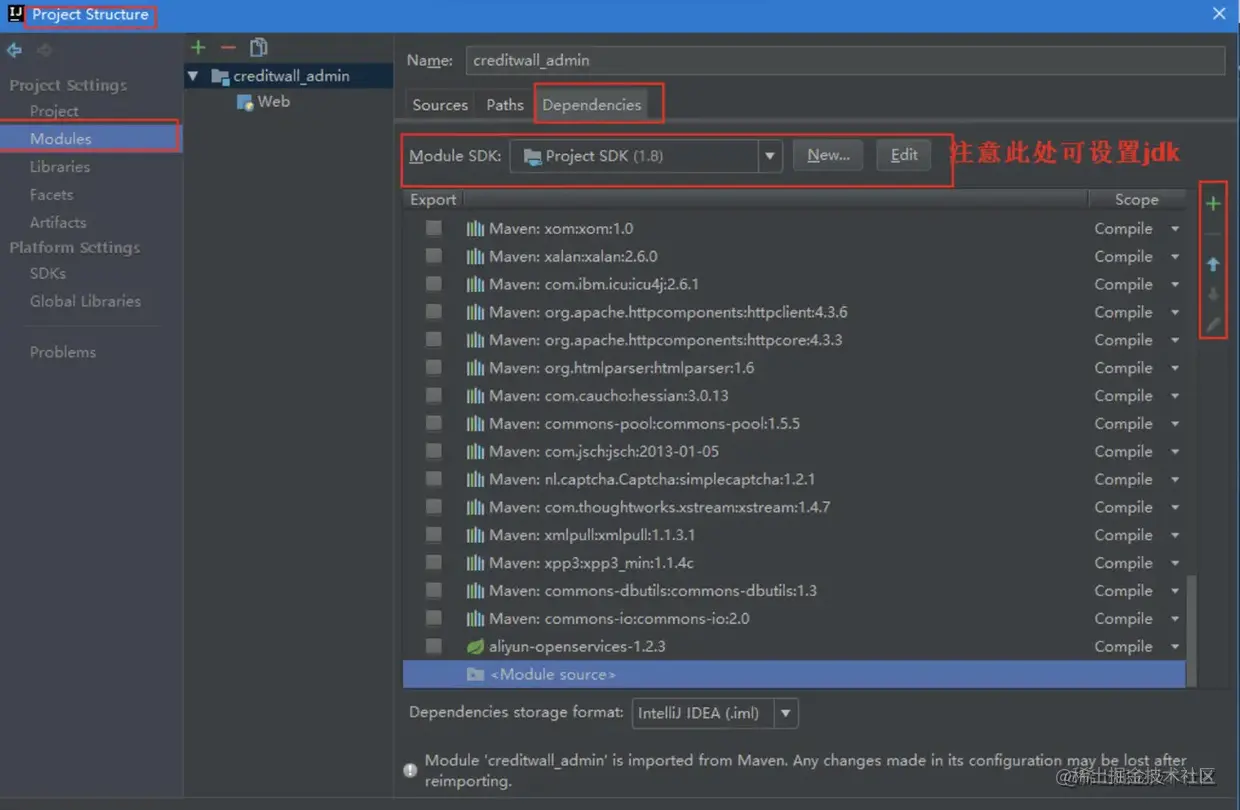This screenshot has width=1240, height=810.
Task: Click library icon of xalan:xalan:2.6.0
Action: [x=475, y=257]
